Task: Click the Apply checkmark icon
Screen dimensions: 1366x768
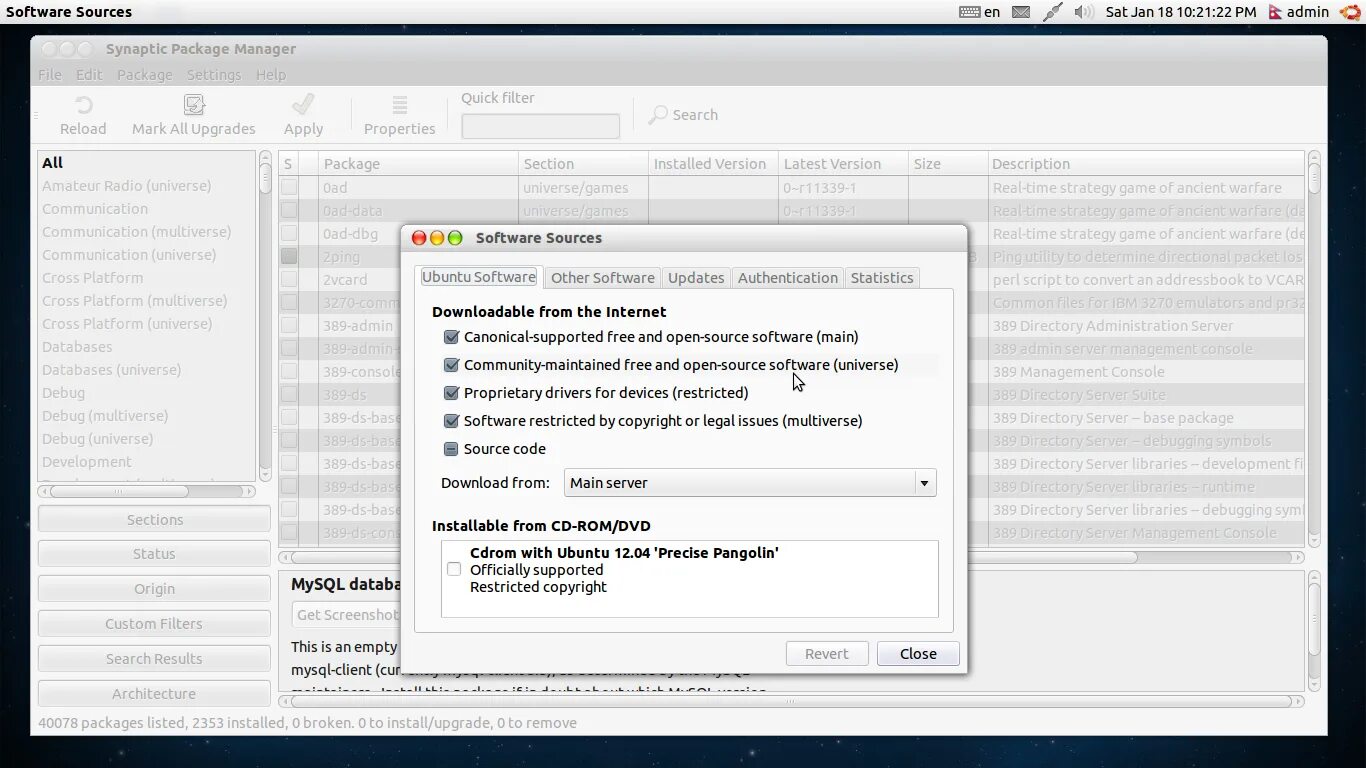Action: (x=303, y=105)
